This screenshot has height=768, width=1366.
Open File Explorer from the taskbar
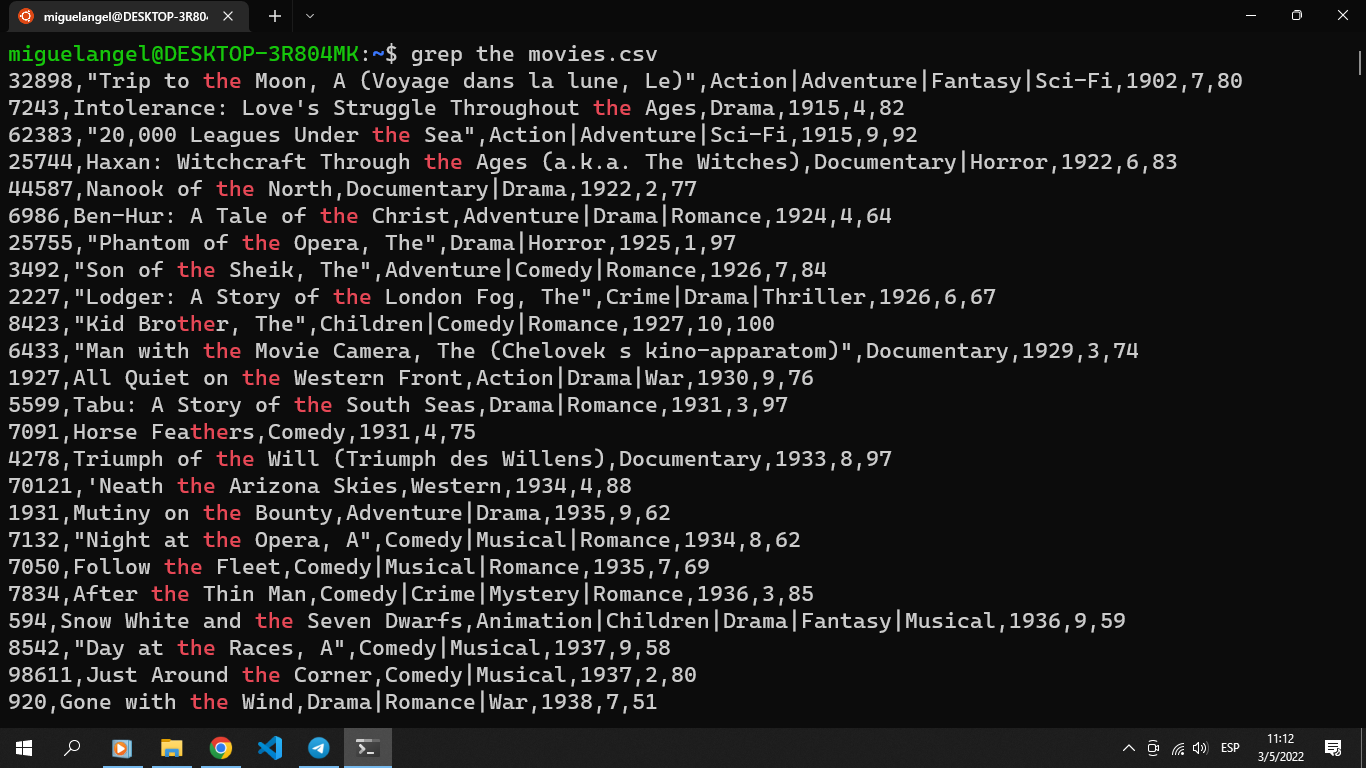171,747
